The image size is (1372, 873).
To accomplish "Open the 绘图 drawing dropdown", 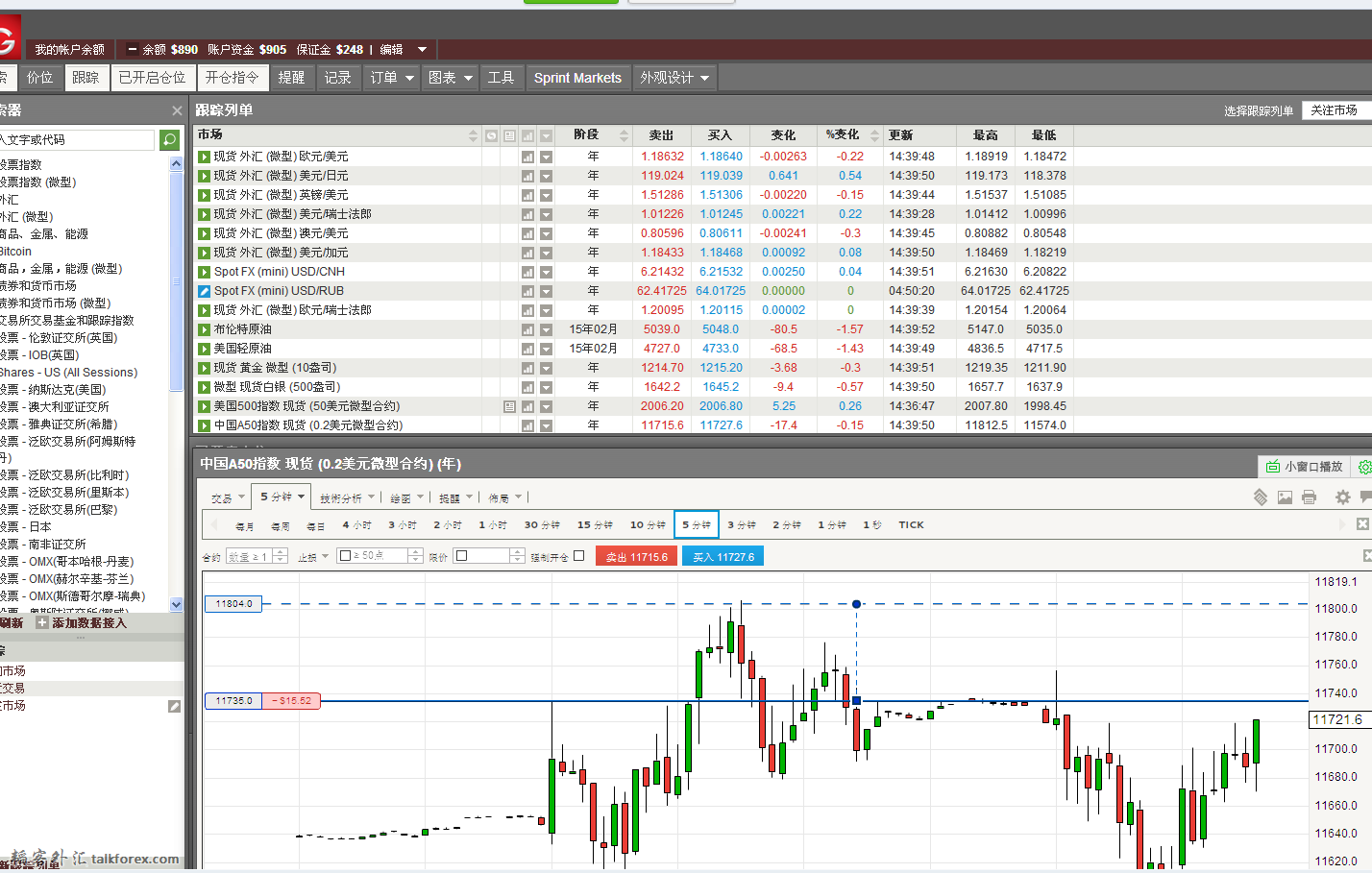I will click(406, 497).
